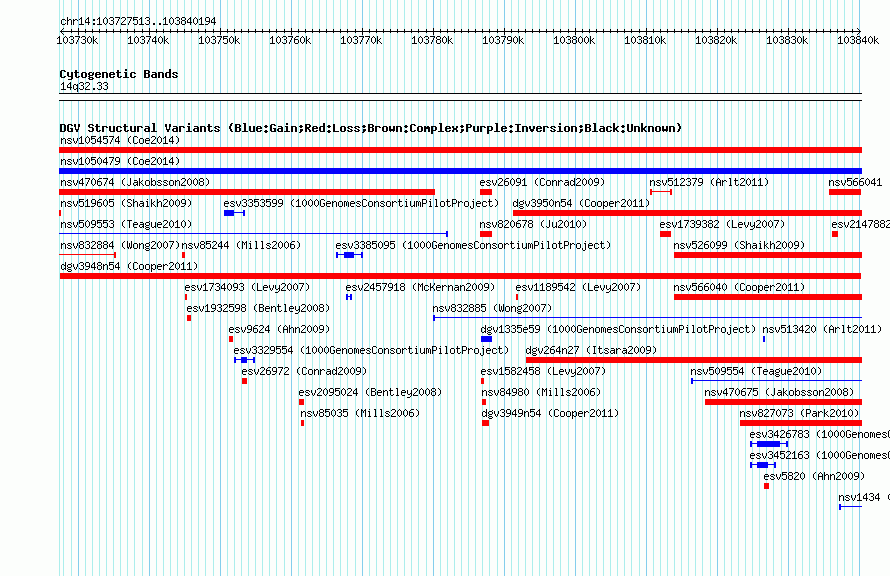Open the esv3426783 variant label
Image resolution: width=890 pixels, height=576 pixels.
tap(819, 434)
